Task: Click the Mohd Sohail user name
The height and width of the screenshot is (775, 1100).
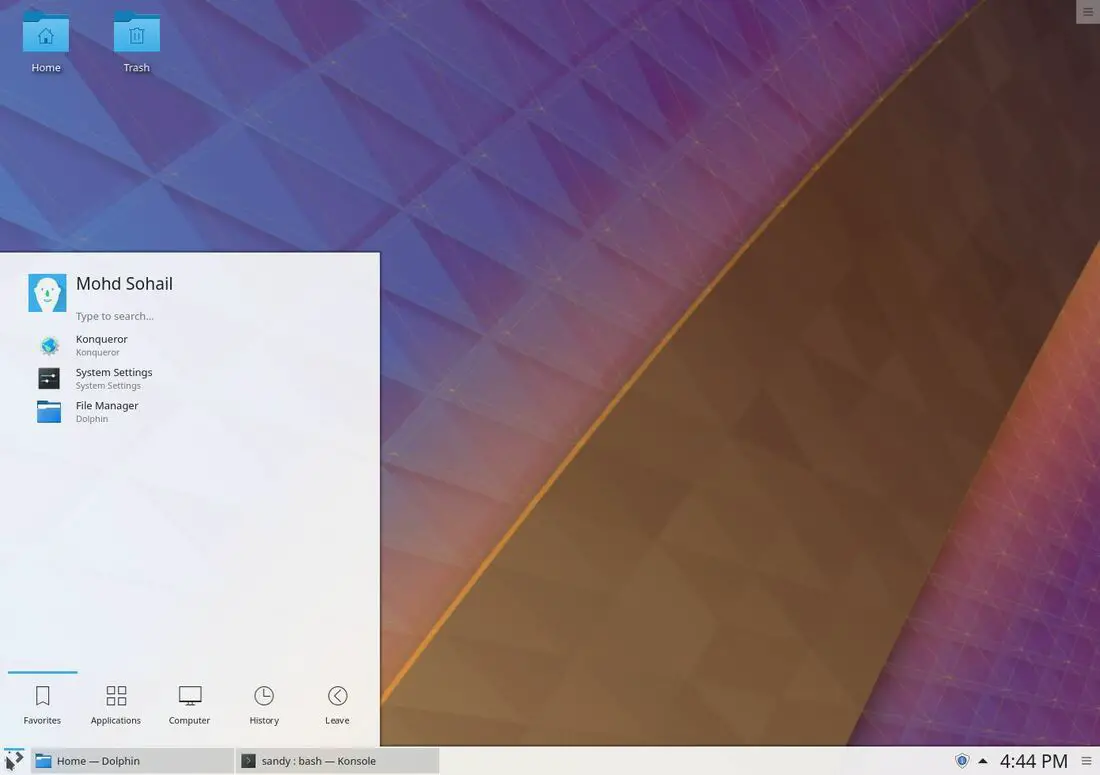Action: [124, 283]
